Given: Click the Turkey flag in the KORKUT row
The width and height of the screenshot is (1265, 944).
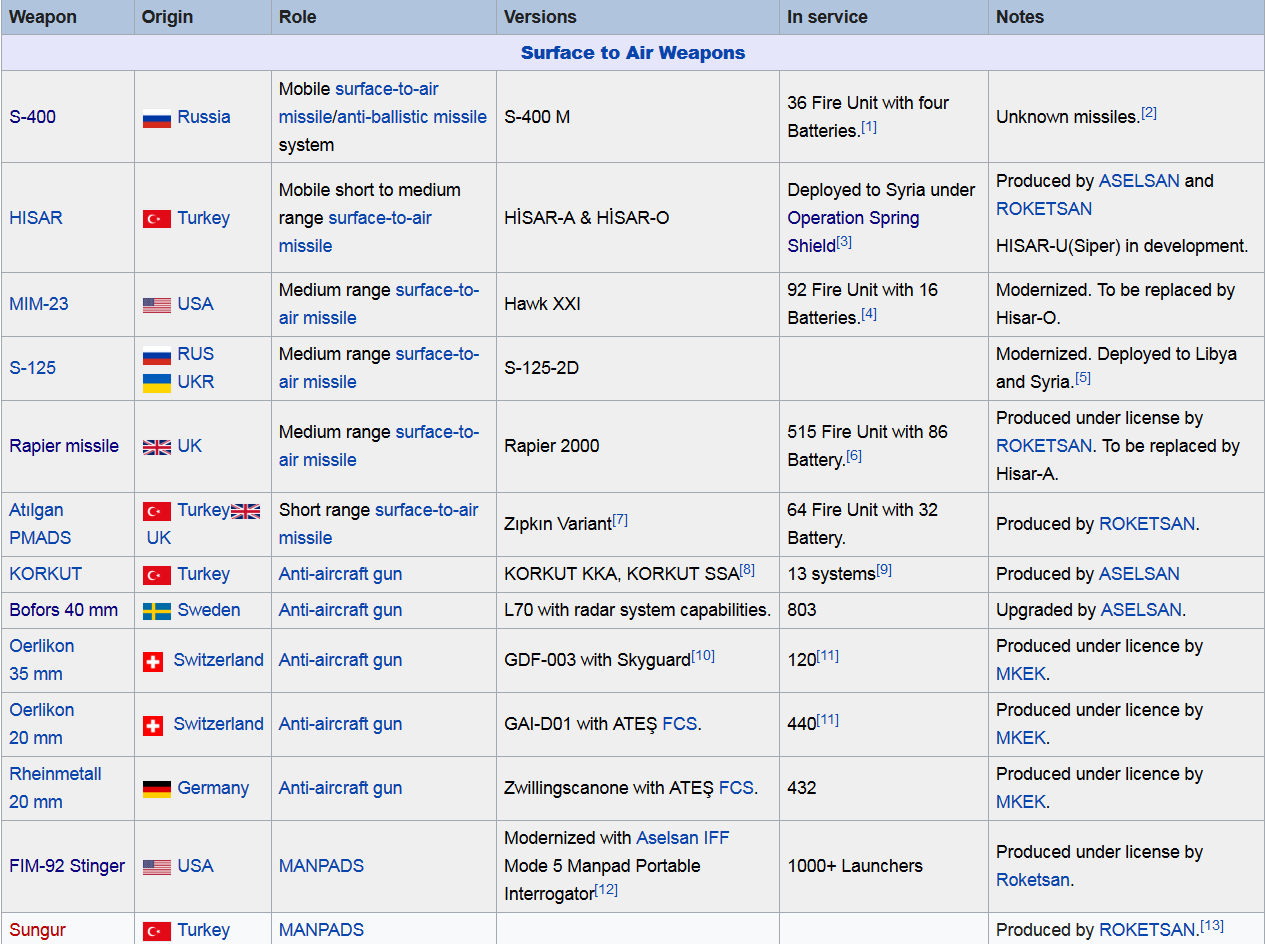Looking at the screenshot, I should [x=157, y=575].
